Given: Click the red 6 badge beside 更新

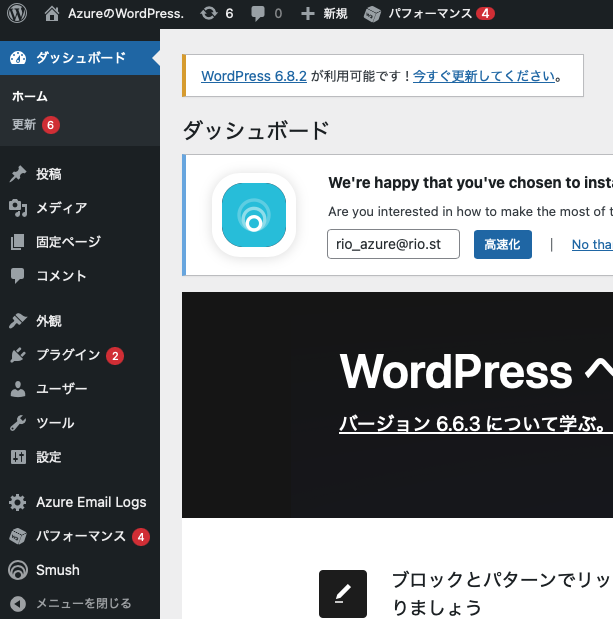Looking at the screenshot, I should [51, 125].
